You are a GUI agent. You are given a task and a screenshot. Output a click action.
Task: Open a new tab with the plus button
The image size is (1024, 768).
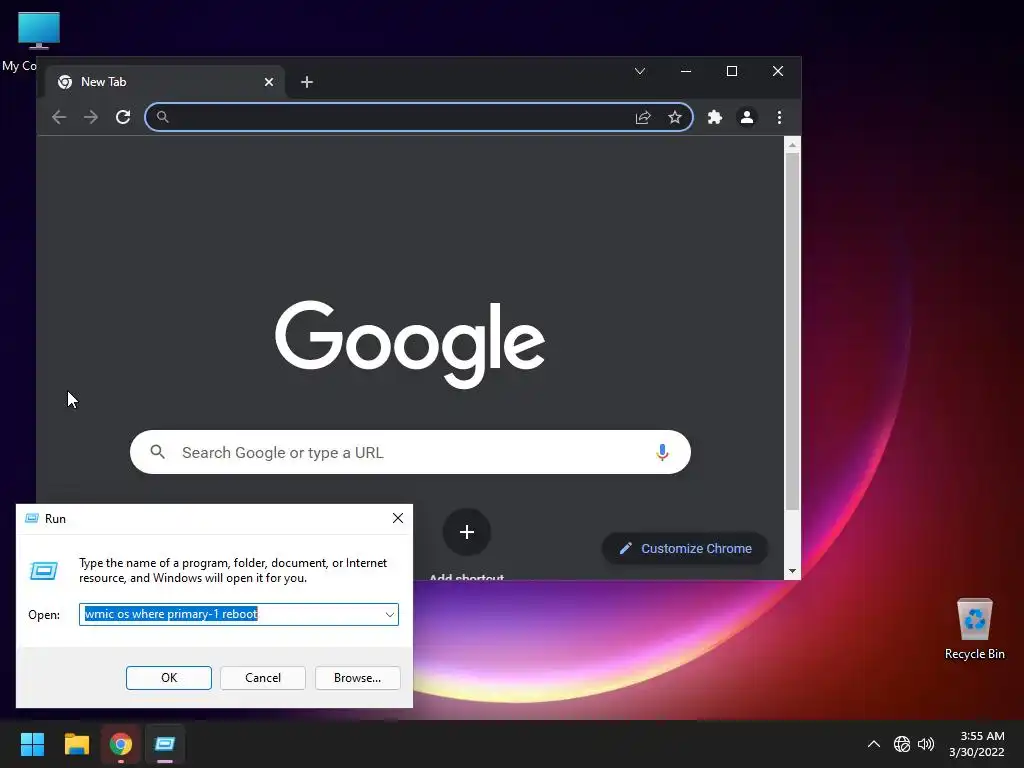(307, 82)
